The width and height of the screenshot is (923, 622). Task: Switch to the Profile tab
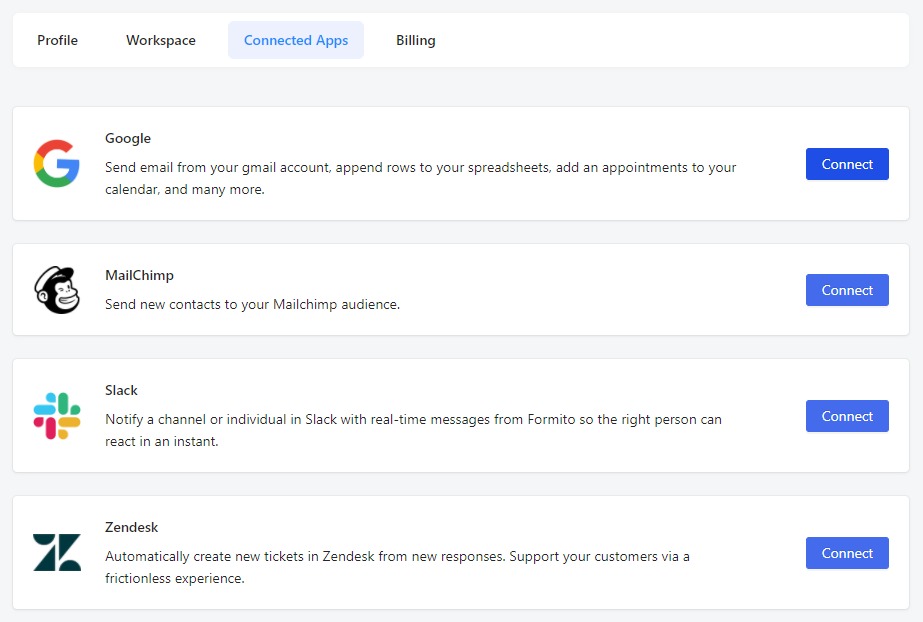click(x=57, y=40)
